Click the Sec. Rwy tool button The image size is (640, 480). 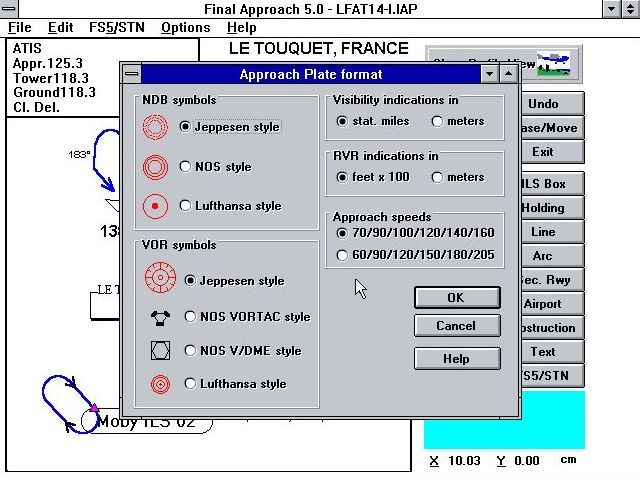552,280
